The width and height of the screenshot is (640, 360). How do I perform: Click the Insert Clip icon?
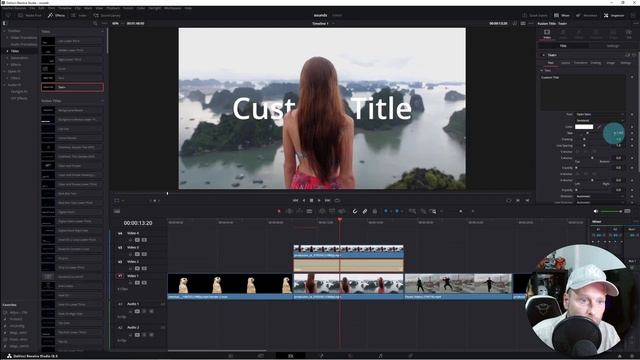click(x=322, y=211)
